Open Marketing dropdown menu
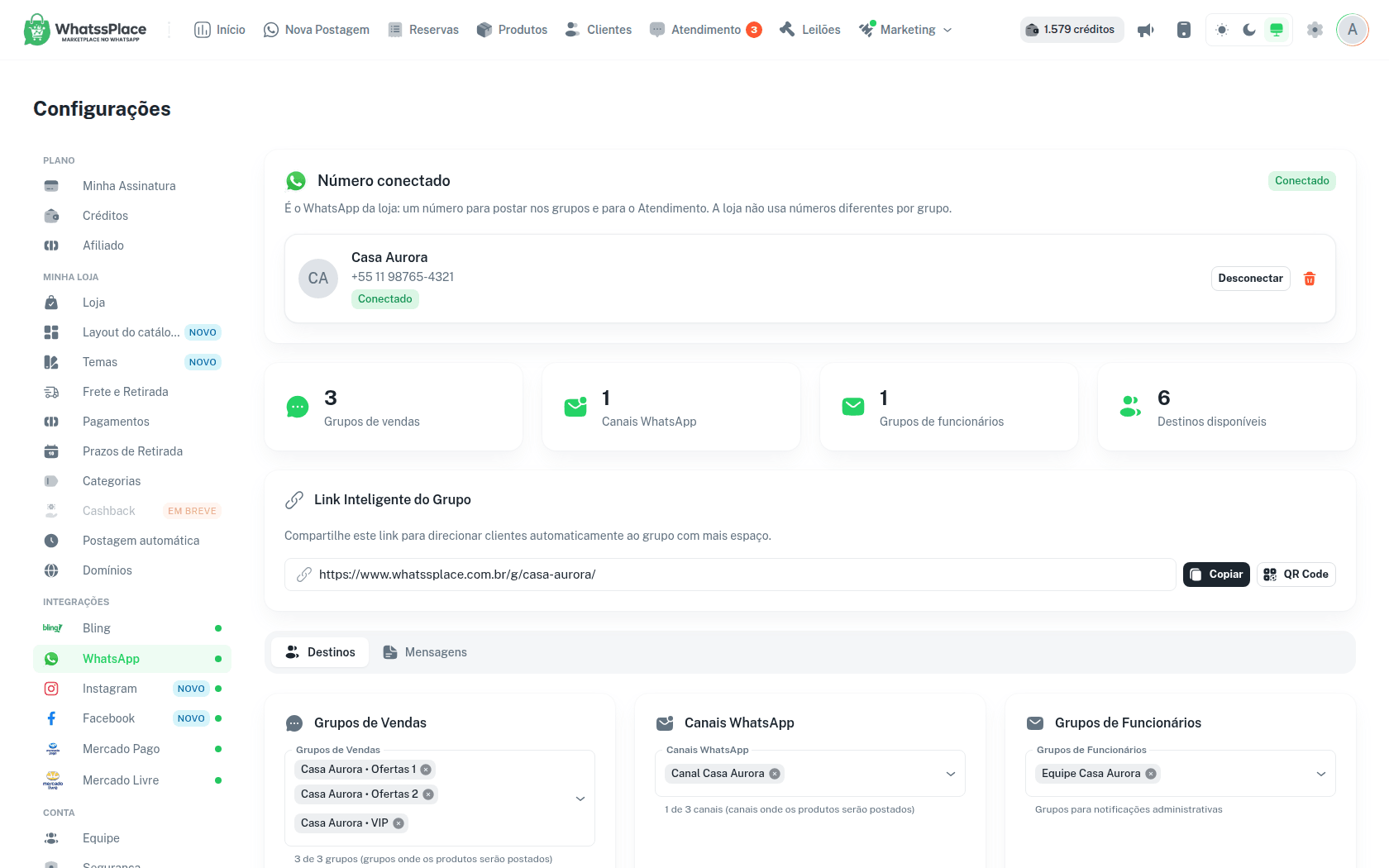 [x=905, y=30]
